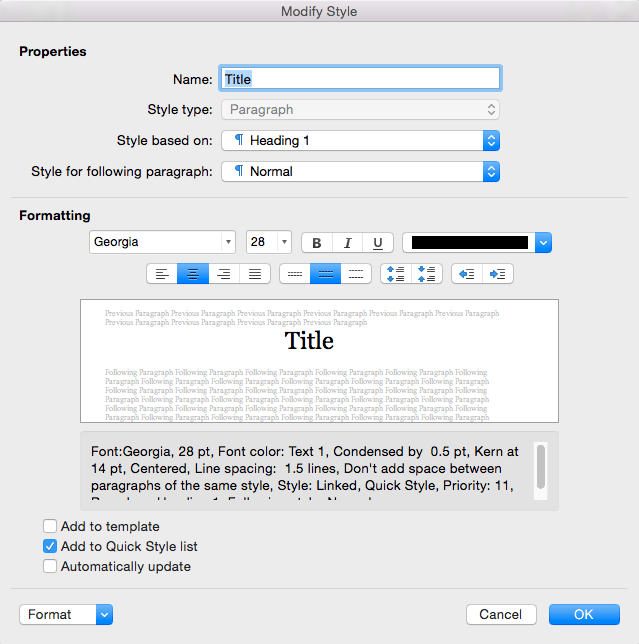The width and height of the screenshot is (639, 644).
Task: Open Style based on dropdown
Action: [360, 140]
